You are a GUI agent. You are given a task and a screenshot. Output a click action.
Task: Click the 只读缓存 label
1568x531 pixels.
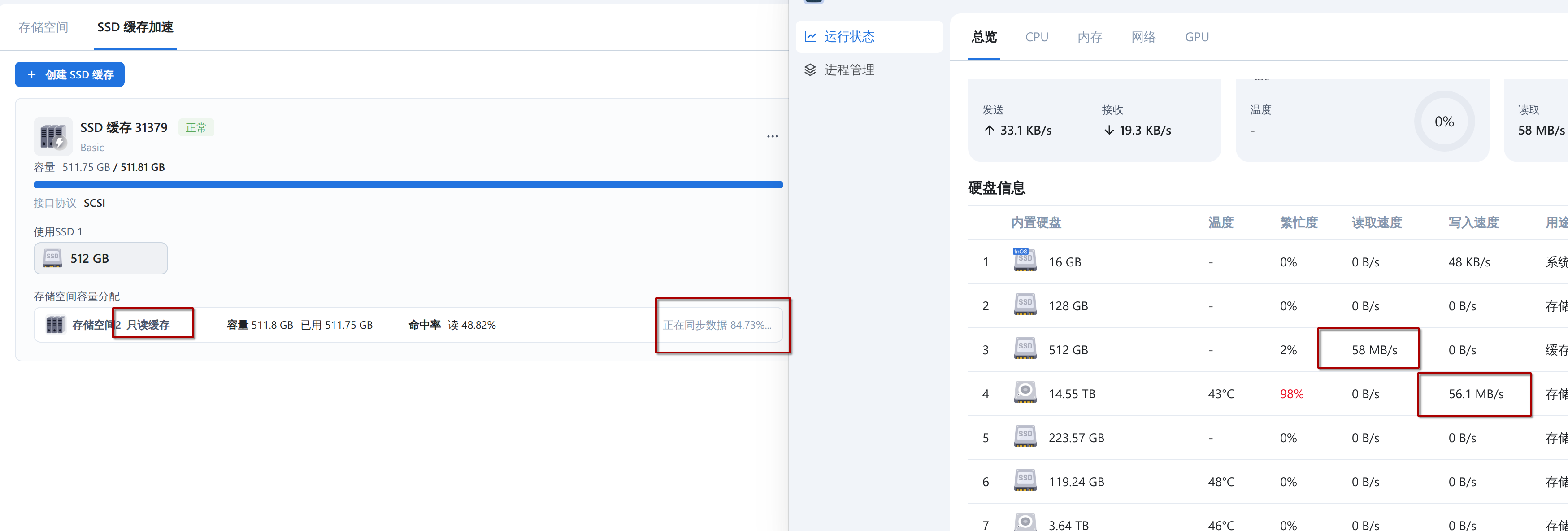tap(148, 325)
